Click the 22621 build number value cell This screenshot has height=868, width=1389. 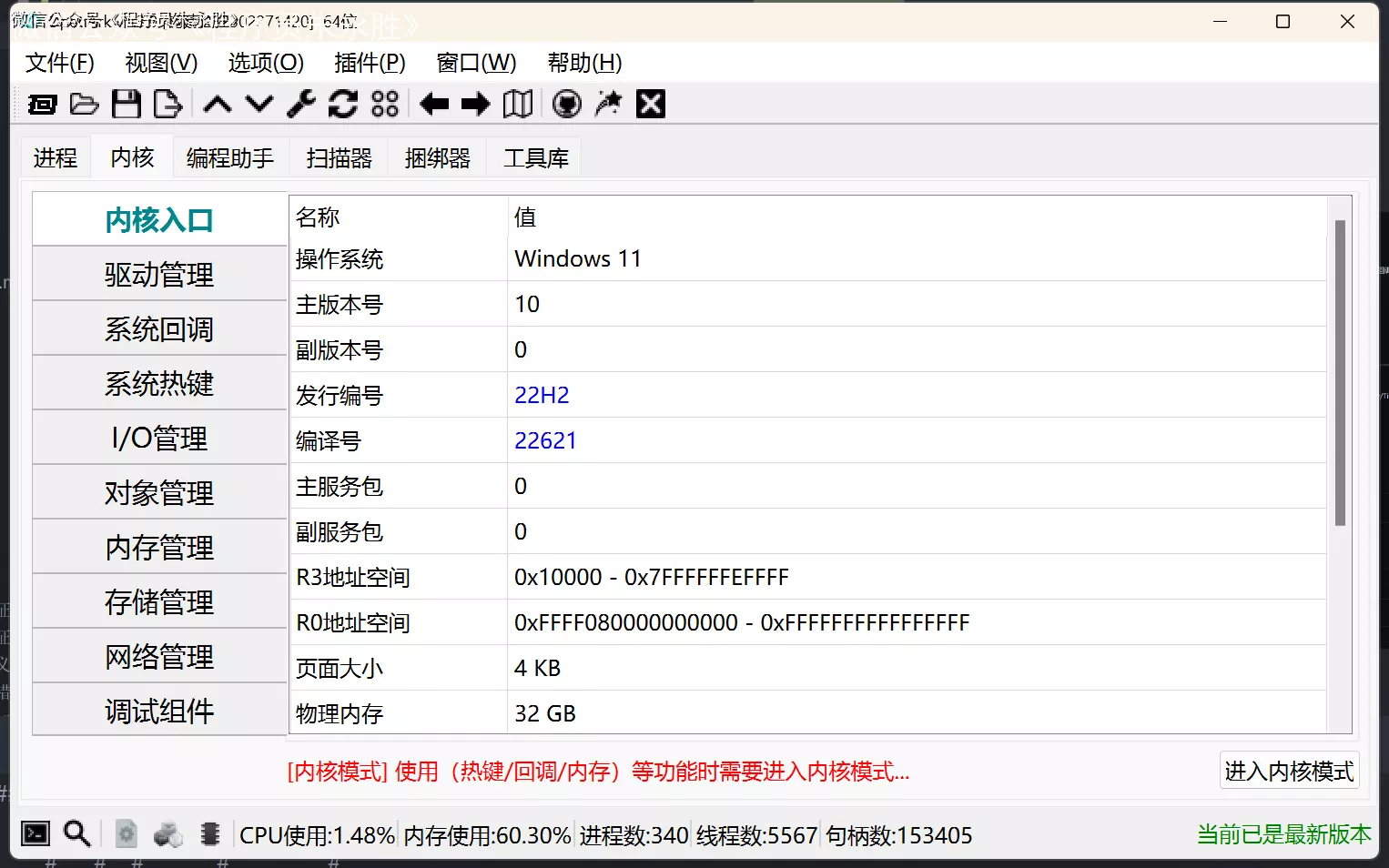coord(546,440)
